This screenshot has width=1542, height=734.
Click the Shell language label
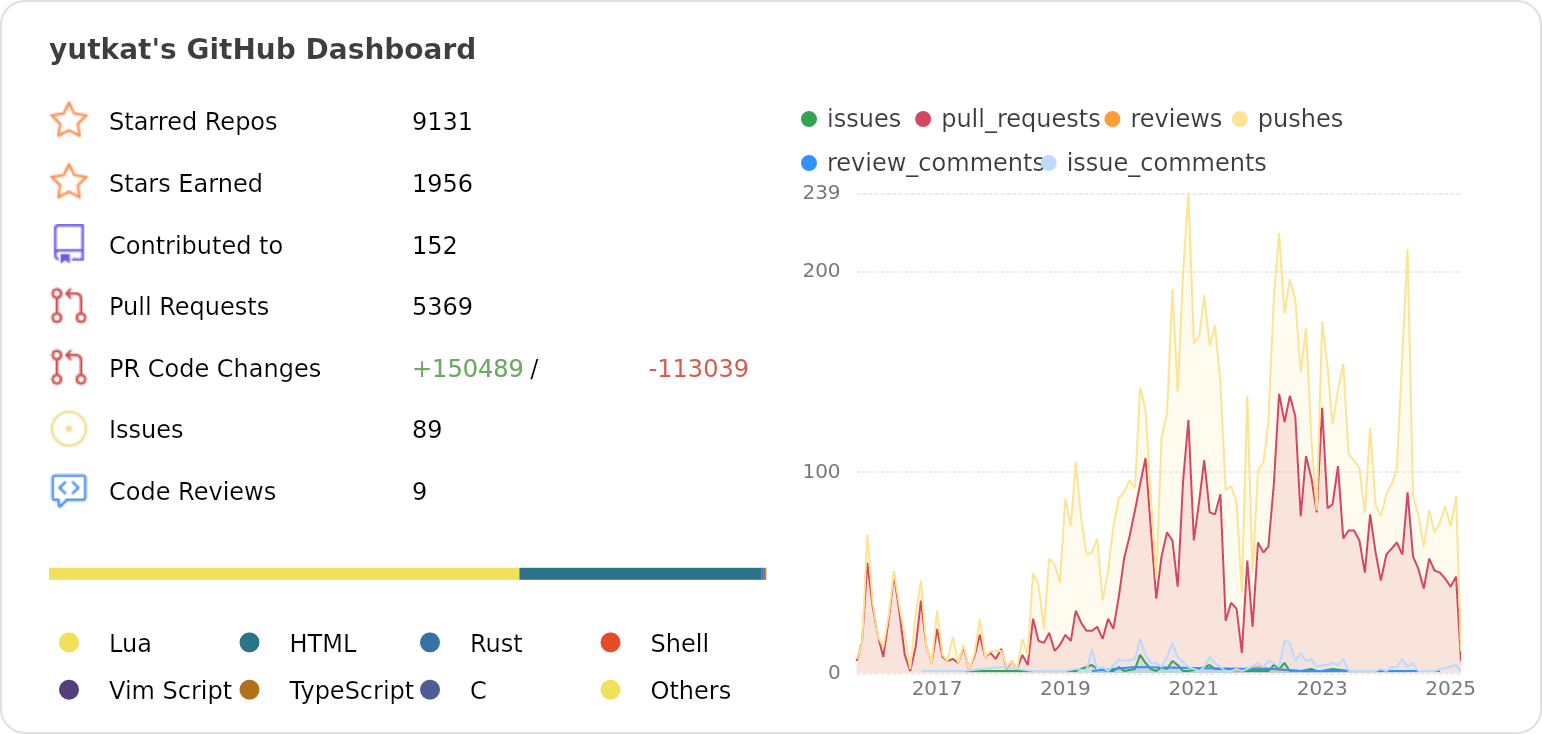[x=680, y=644]
